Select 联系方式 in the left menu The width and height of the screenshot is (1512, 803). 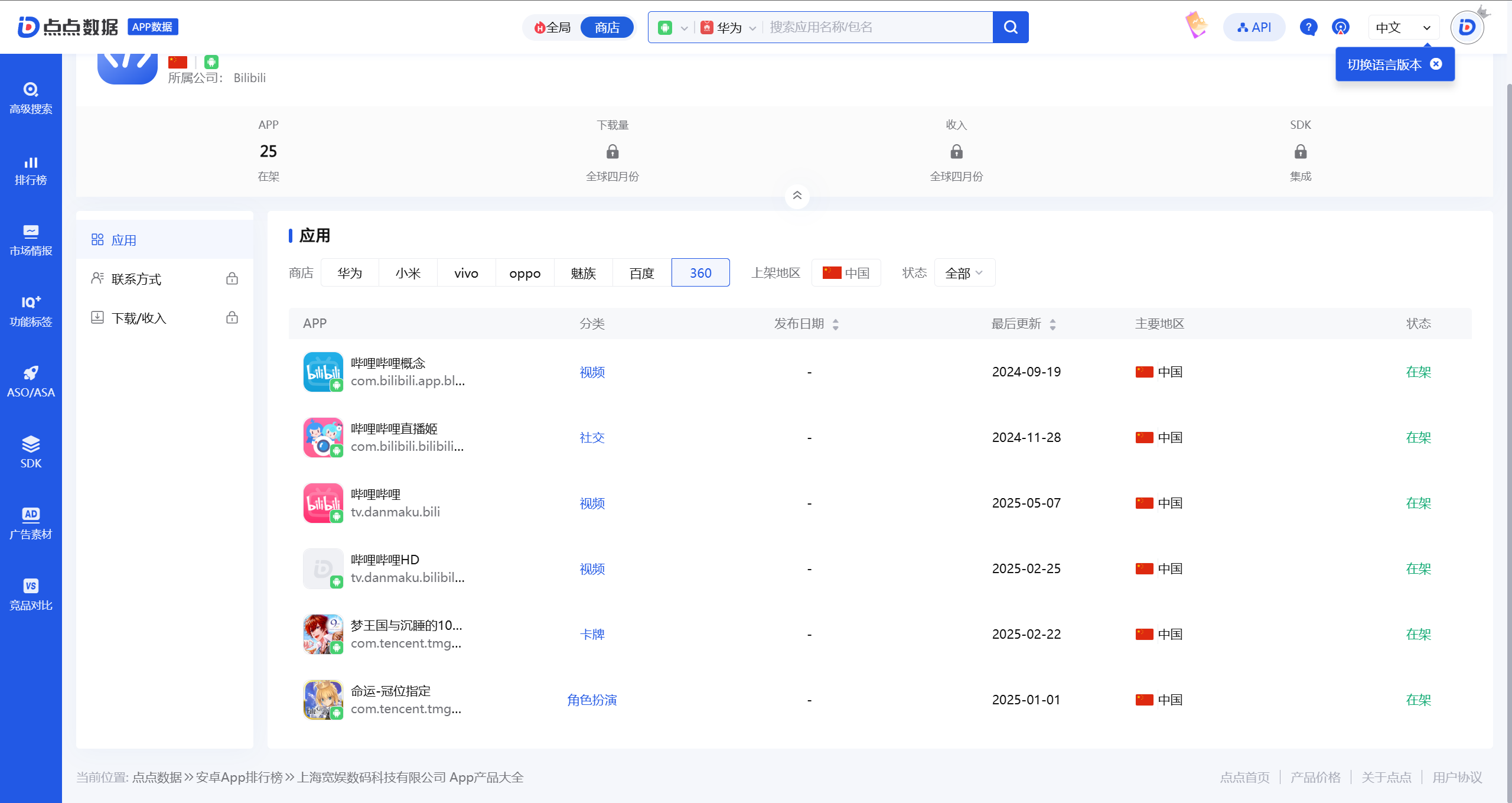pyautogui.click(x=137, y=279)
